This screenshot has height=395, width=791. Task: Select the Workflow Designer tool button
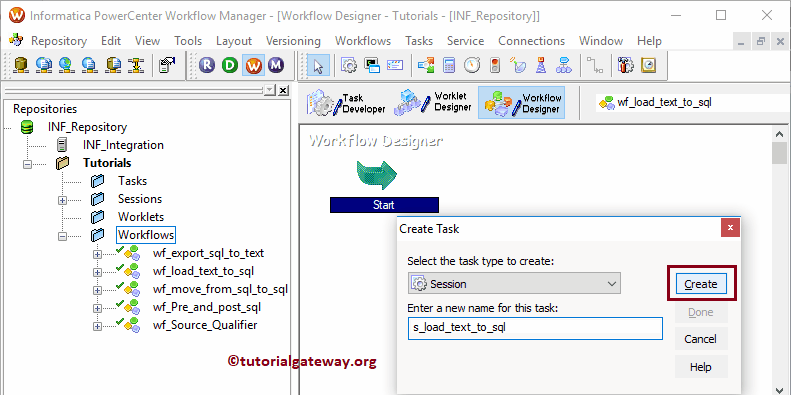point(522,102)
